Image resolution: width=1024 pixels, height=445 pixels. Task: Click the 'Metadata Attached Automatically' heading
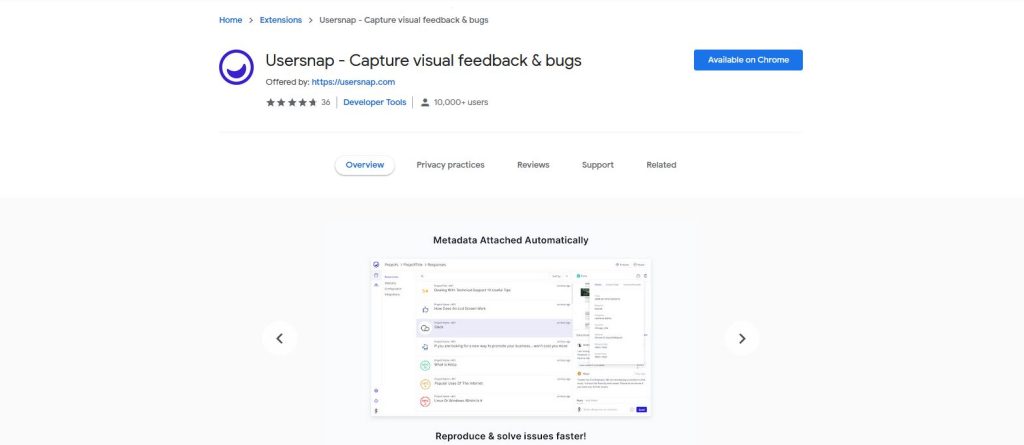511,240
